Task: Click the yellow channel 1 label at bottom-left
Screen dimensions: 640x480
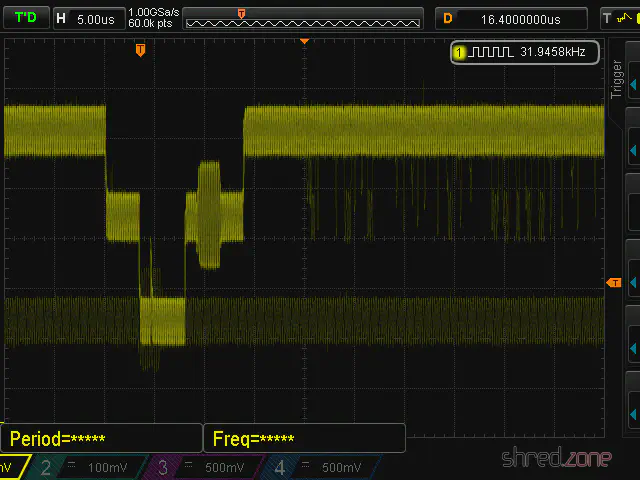Action: point(8,468)
